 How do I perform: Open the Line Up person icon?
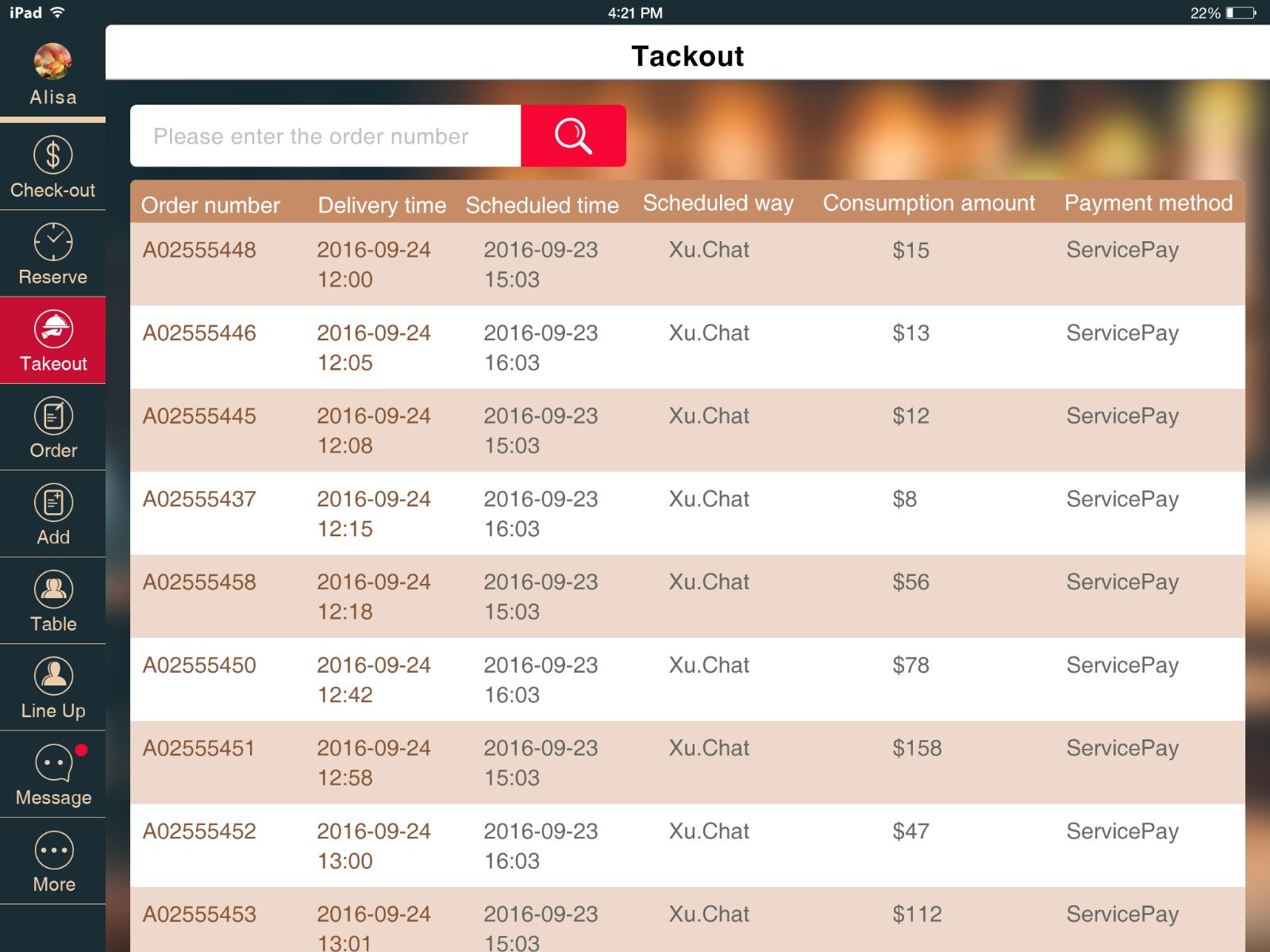(52, 676)
